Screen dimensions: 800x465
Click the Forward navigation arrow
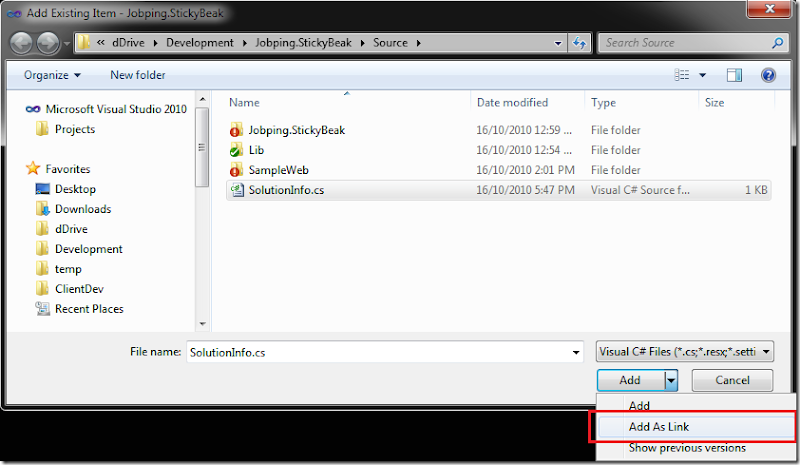pos(47,43)
